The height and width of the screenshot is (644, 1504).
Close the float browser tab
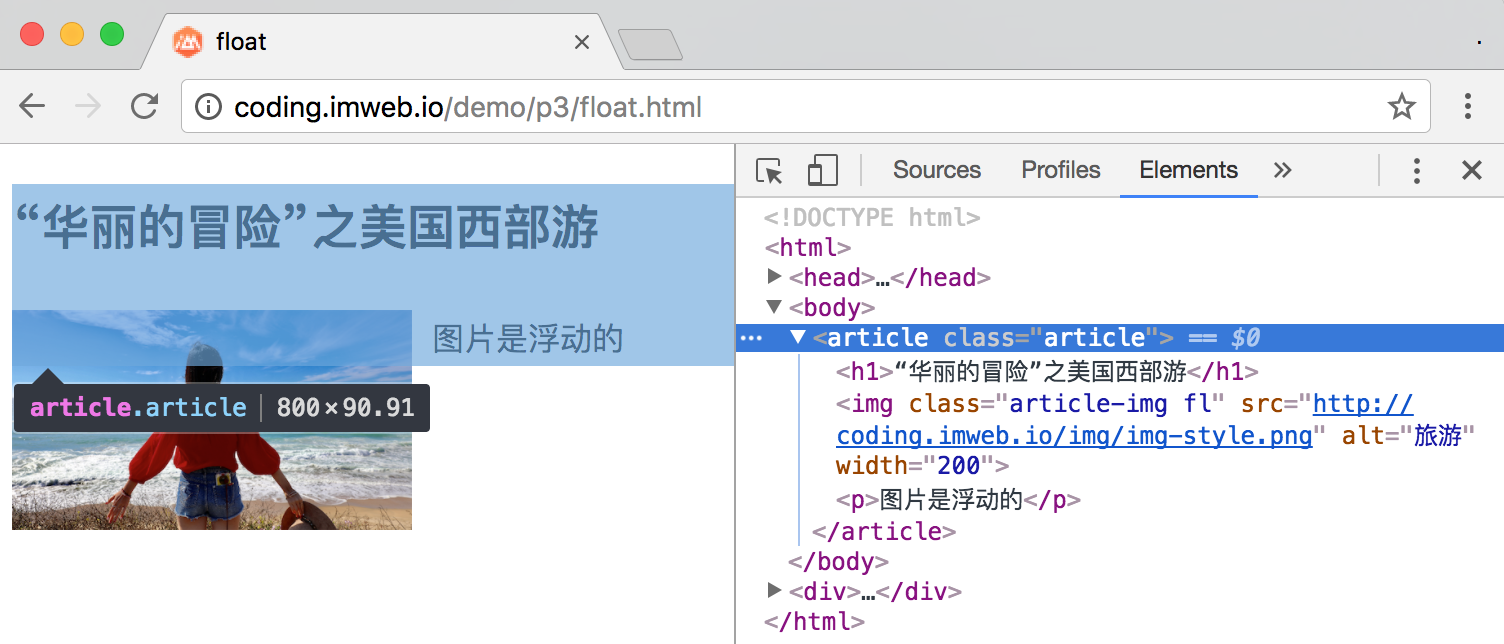[x=582, y=42]
